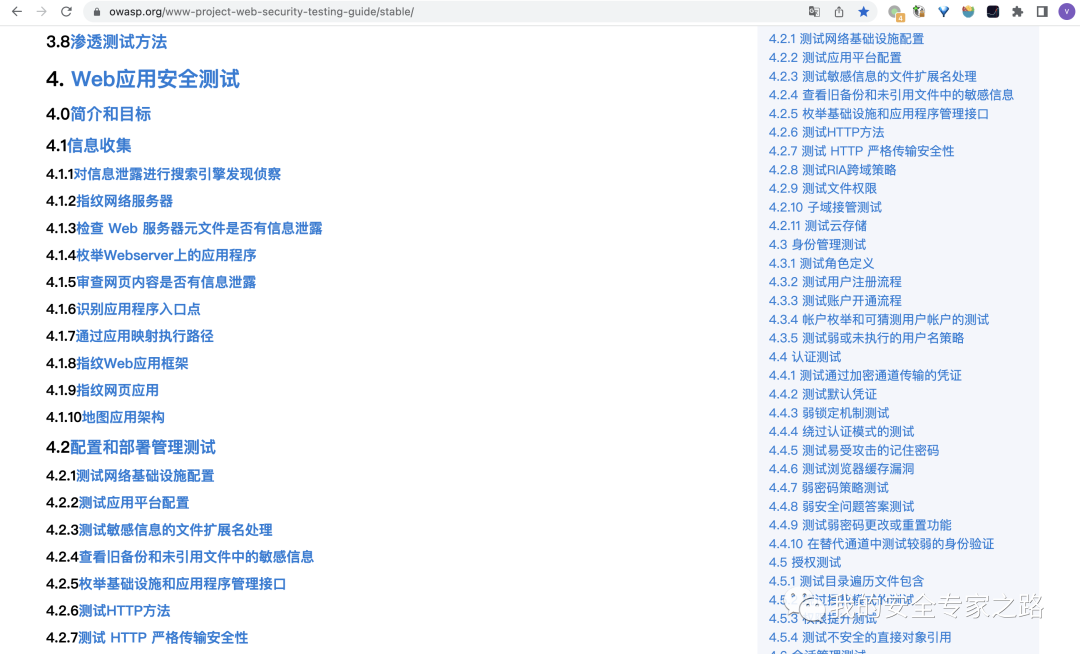Open the blue funnel extension
Viewport: 1080px width, 654px height.
944,12
